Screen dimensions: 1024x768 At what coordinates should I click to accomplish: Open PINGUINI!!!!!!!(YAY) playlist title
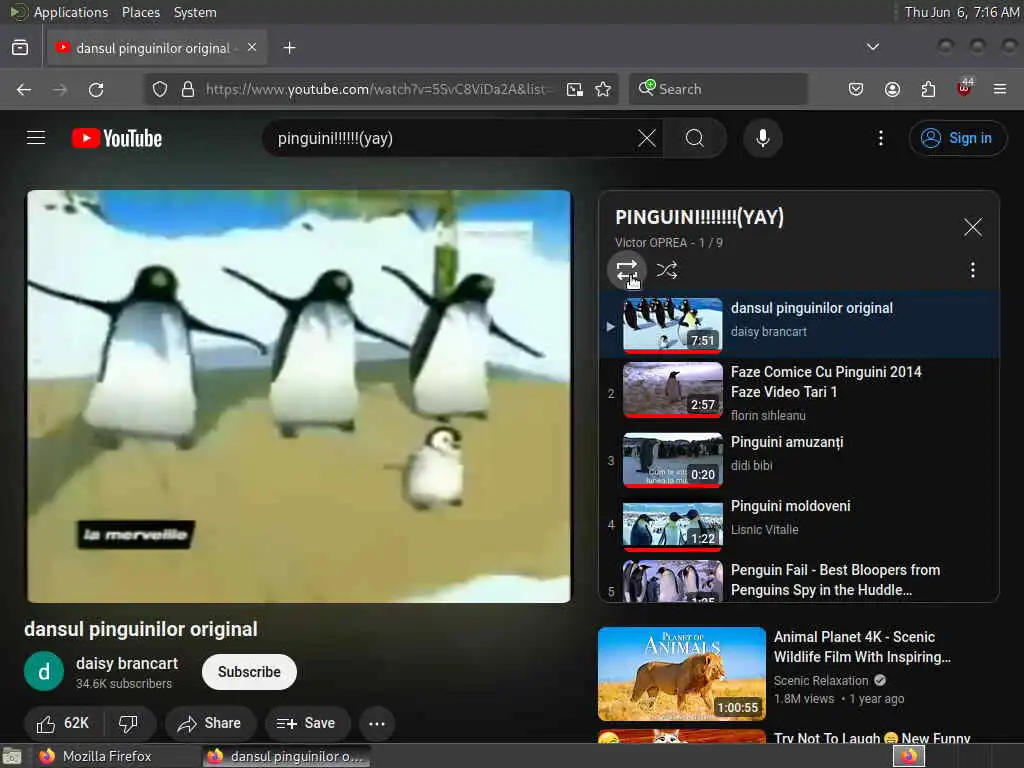tap(699, 217)
